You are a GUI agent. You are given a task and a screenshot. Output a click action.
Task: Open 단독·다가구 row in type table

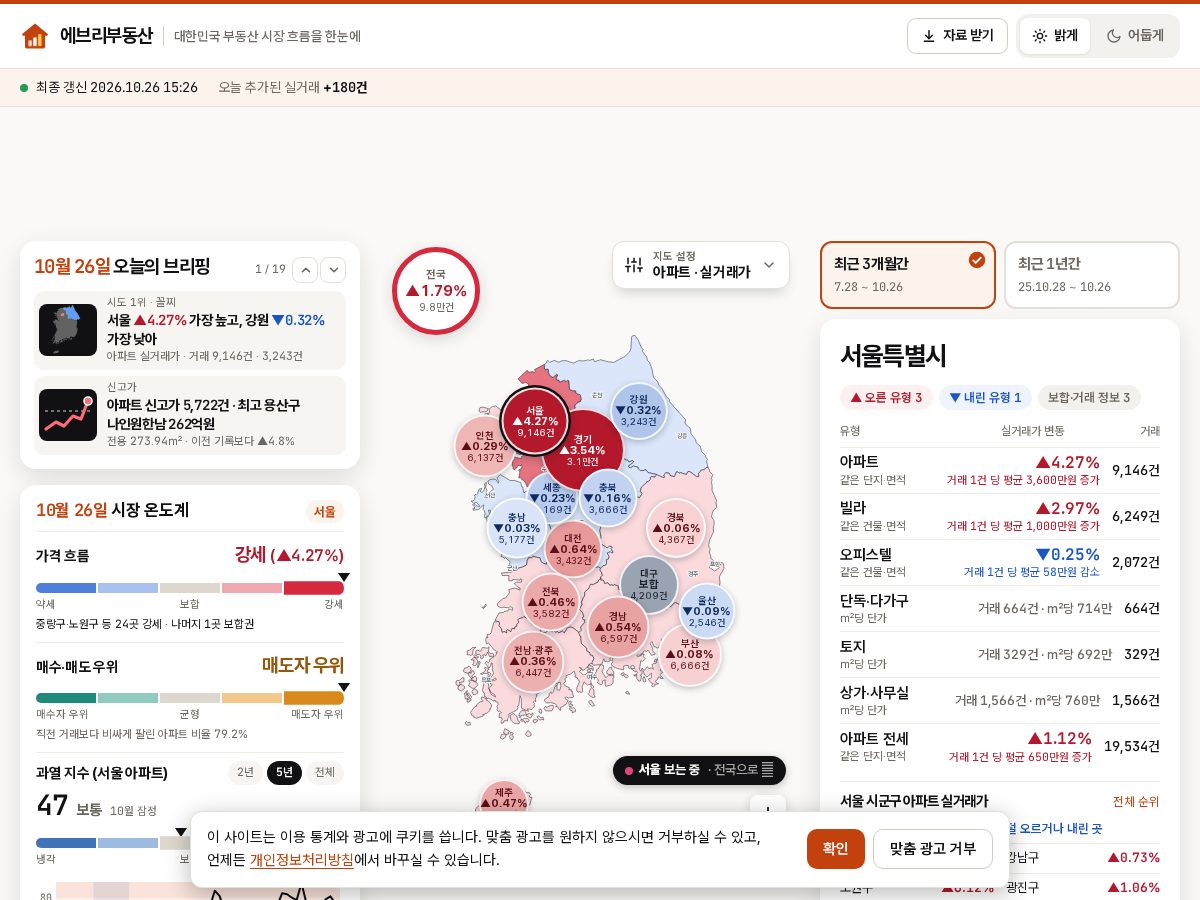1000,608
